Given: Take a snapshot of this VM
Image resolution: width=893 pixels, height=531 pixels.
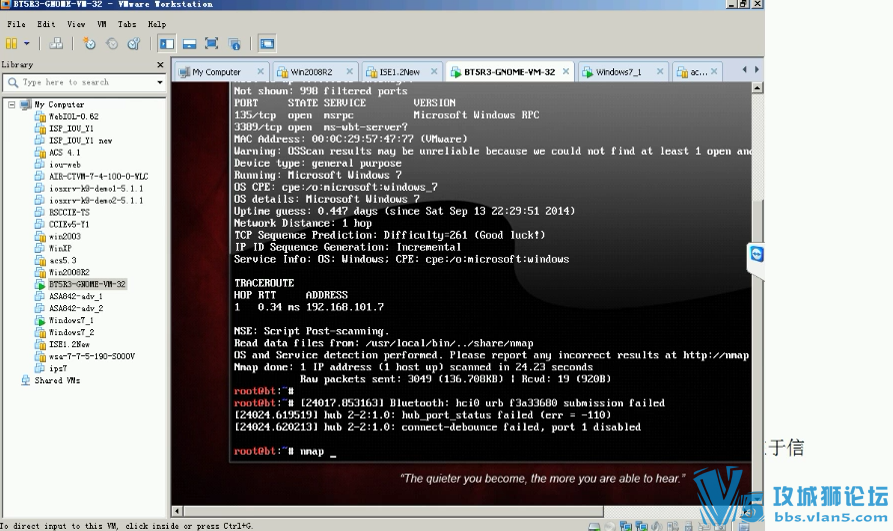Looking at the screenshot, I should point(89,43).
